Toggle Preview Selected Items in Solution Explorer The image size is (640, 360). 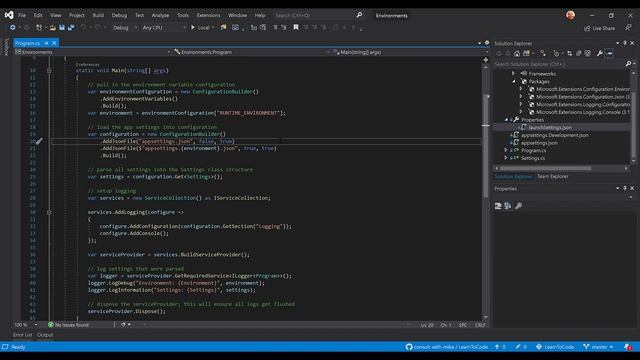coord(609,53)
